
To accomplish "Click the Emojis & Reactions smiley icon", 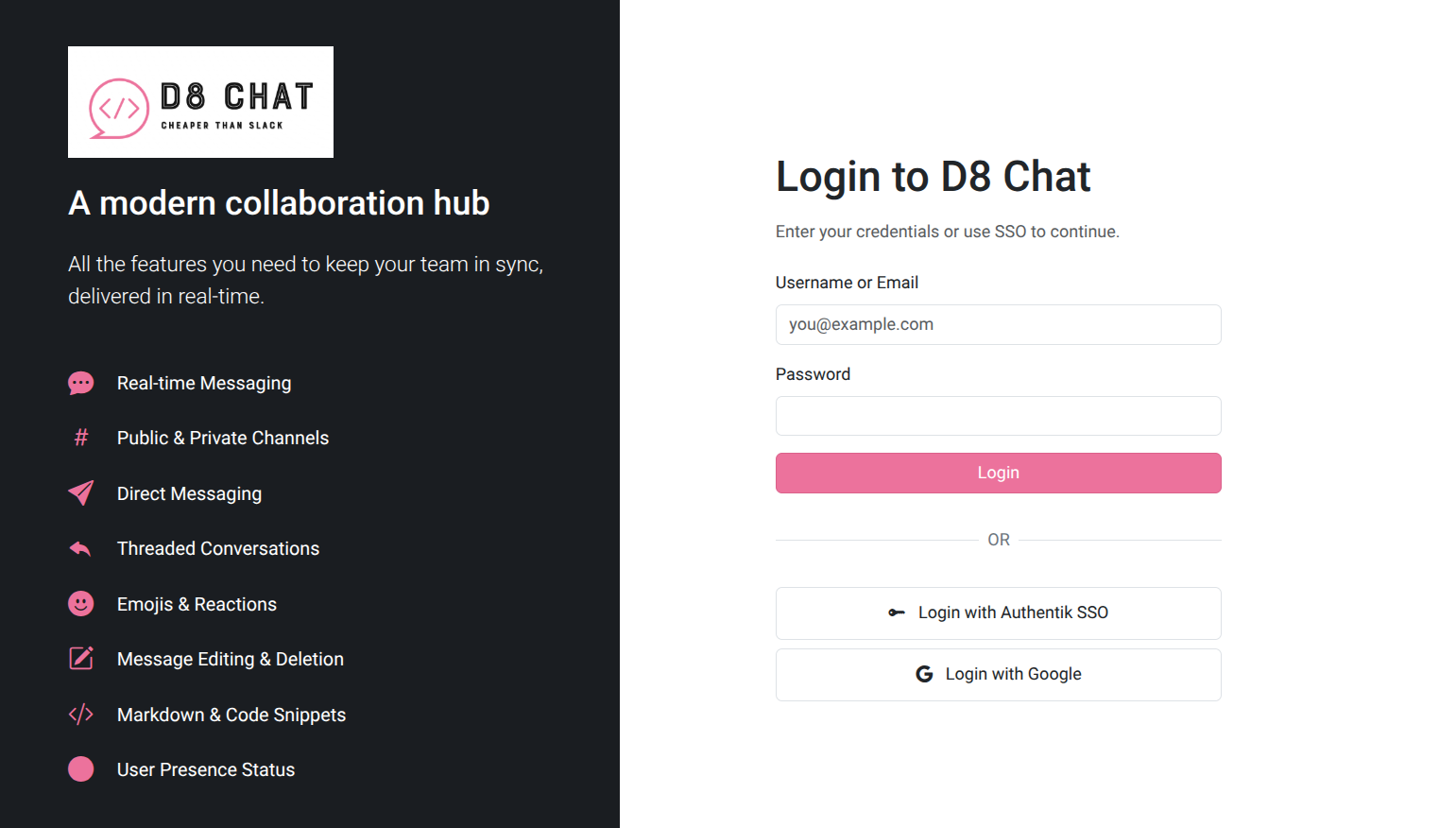I will pos(81,603).
